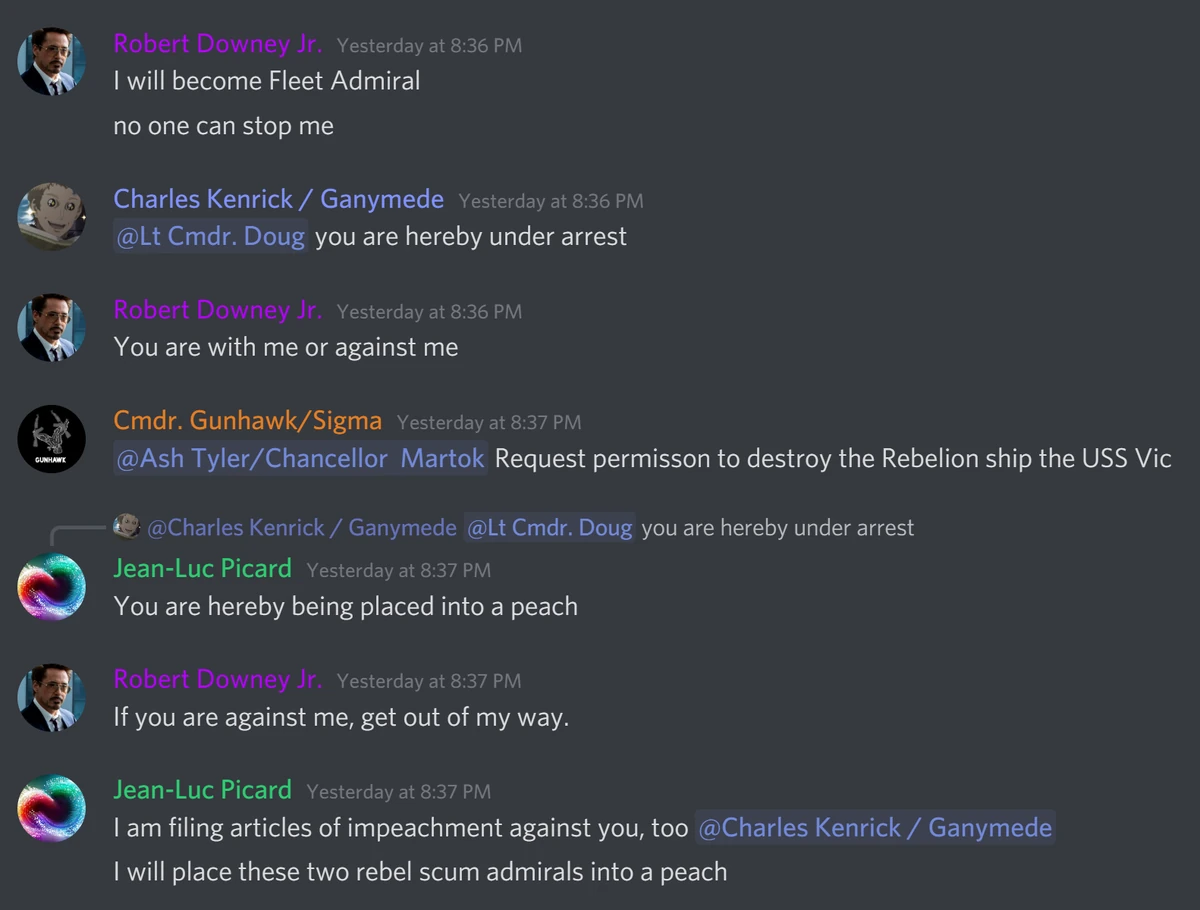
Task: Click the Cmdr. Gunhawk/Sigma username
Action: [x=247, y=421]
